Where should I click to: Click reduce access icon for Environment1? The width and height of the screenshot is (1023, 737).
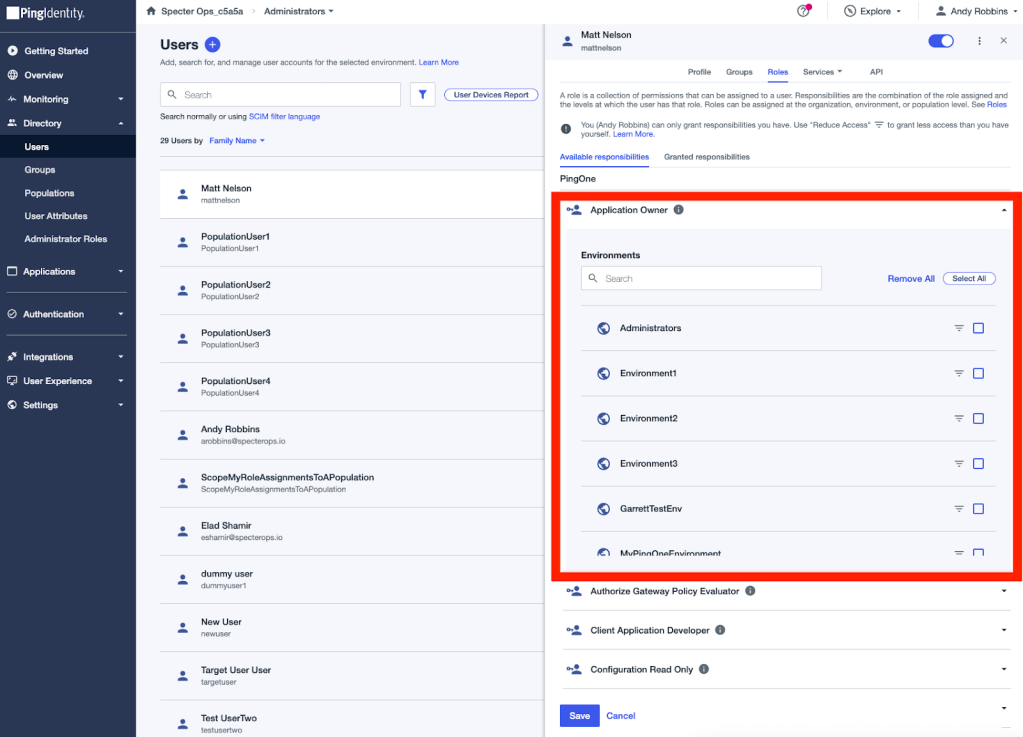958,373
